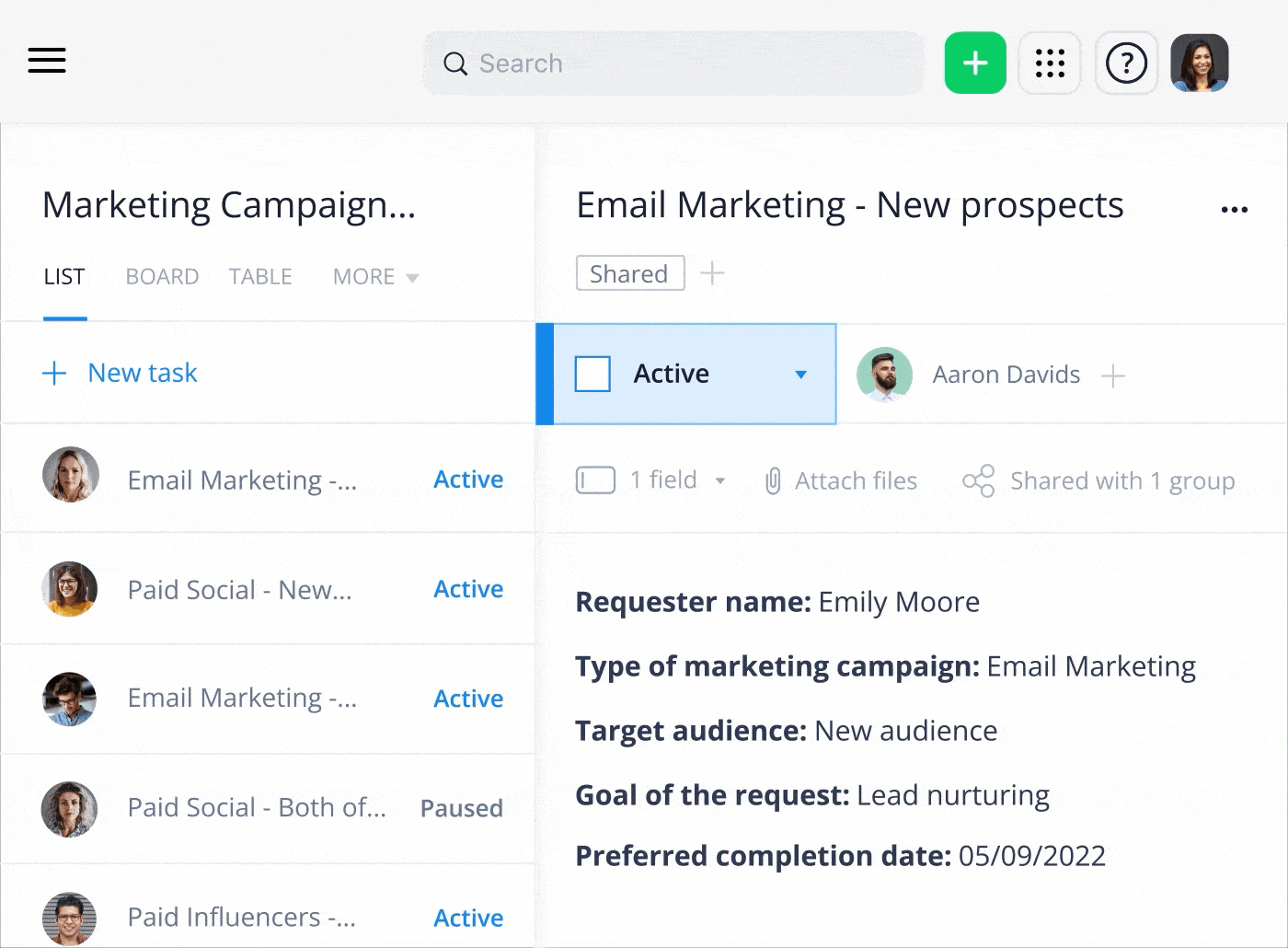Click Goal of the request line

point(812,795)
